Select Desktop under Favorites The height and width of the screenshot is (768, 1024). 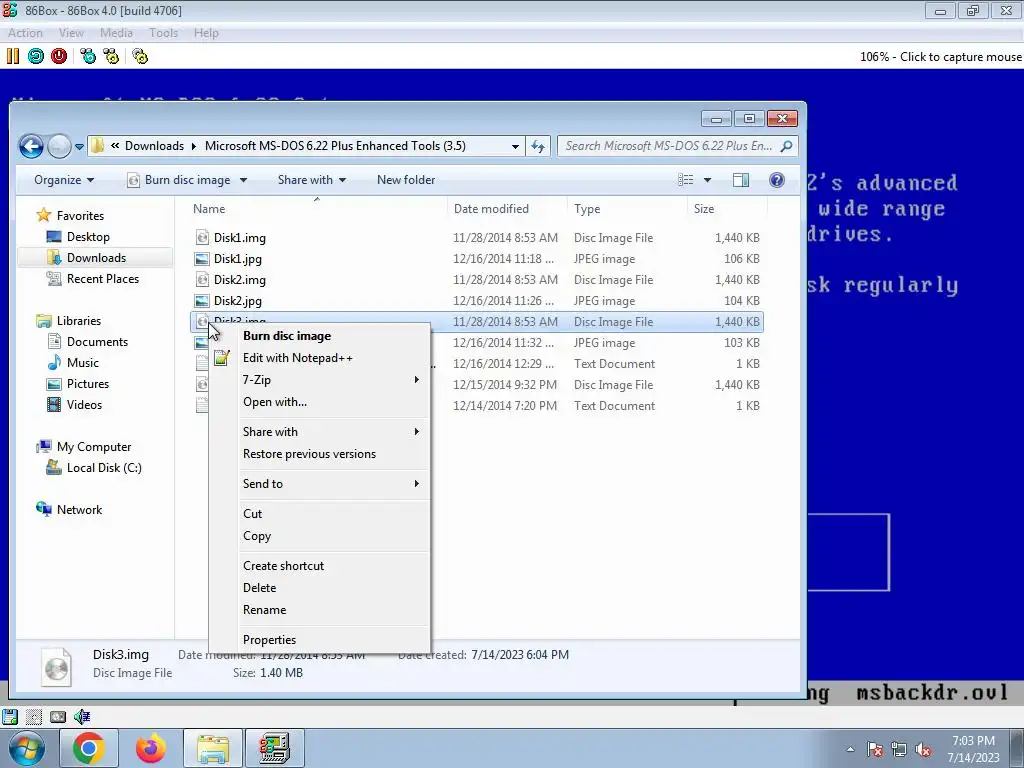88,237
